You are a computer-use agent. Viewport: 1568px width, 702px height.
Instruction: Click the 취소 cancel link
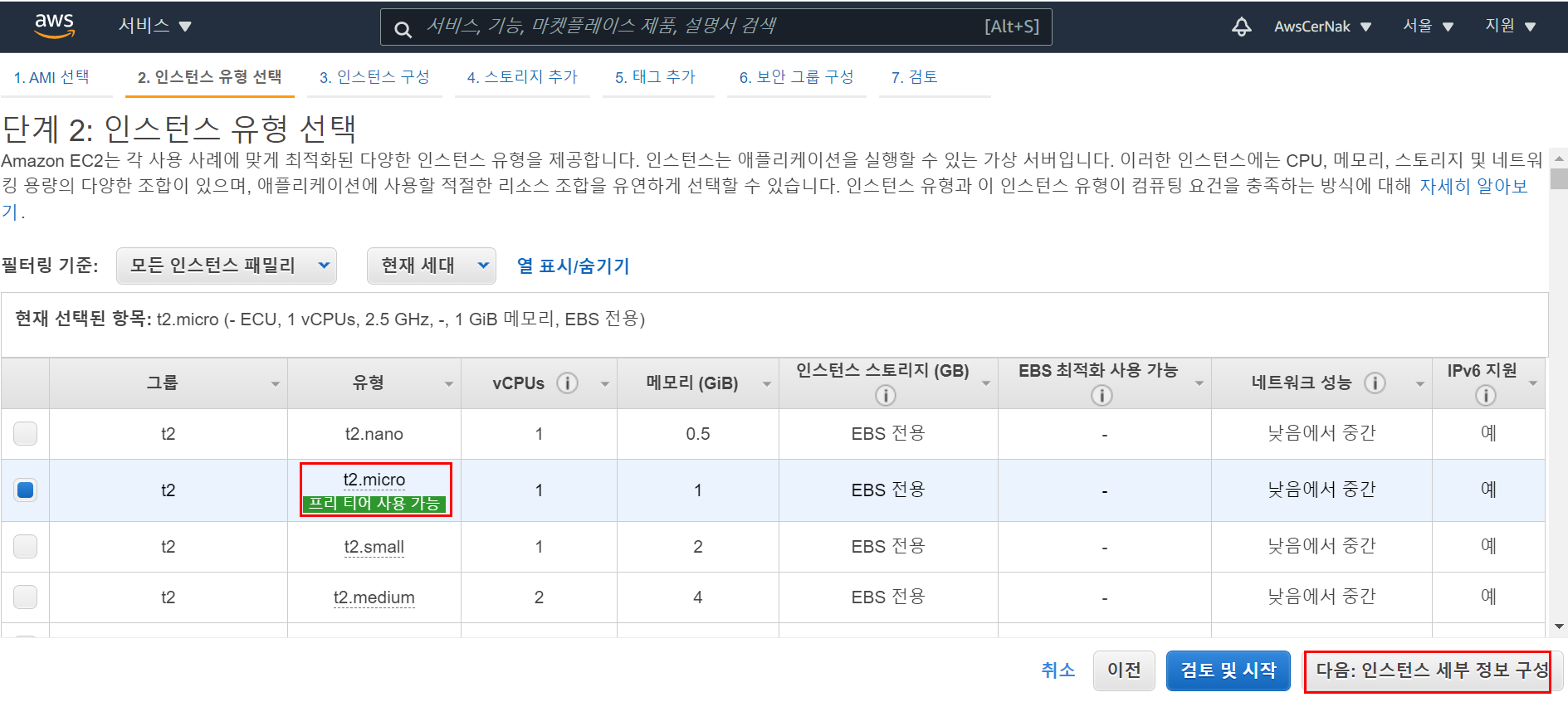1058,670
